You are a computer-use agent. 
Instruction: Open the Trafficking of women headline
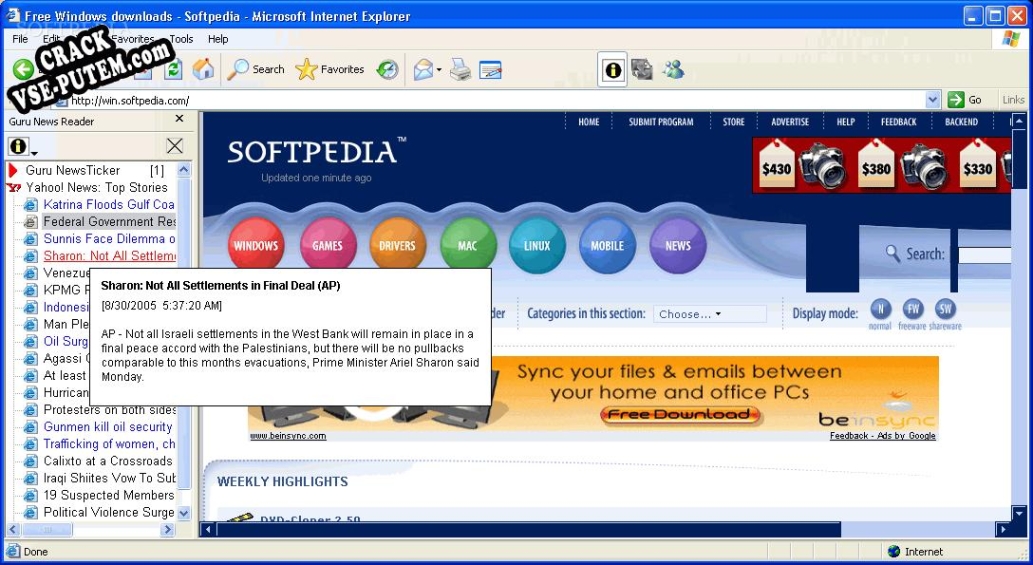(x=109, y=444)
